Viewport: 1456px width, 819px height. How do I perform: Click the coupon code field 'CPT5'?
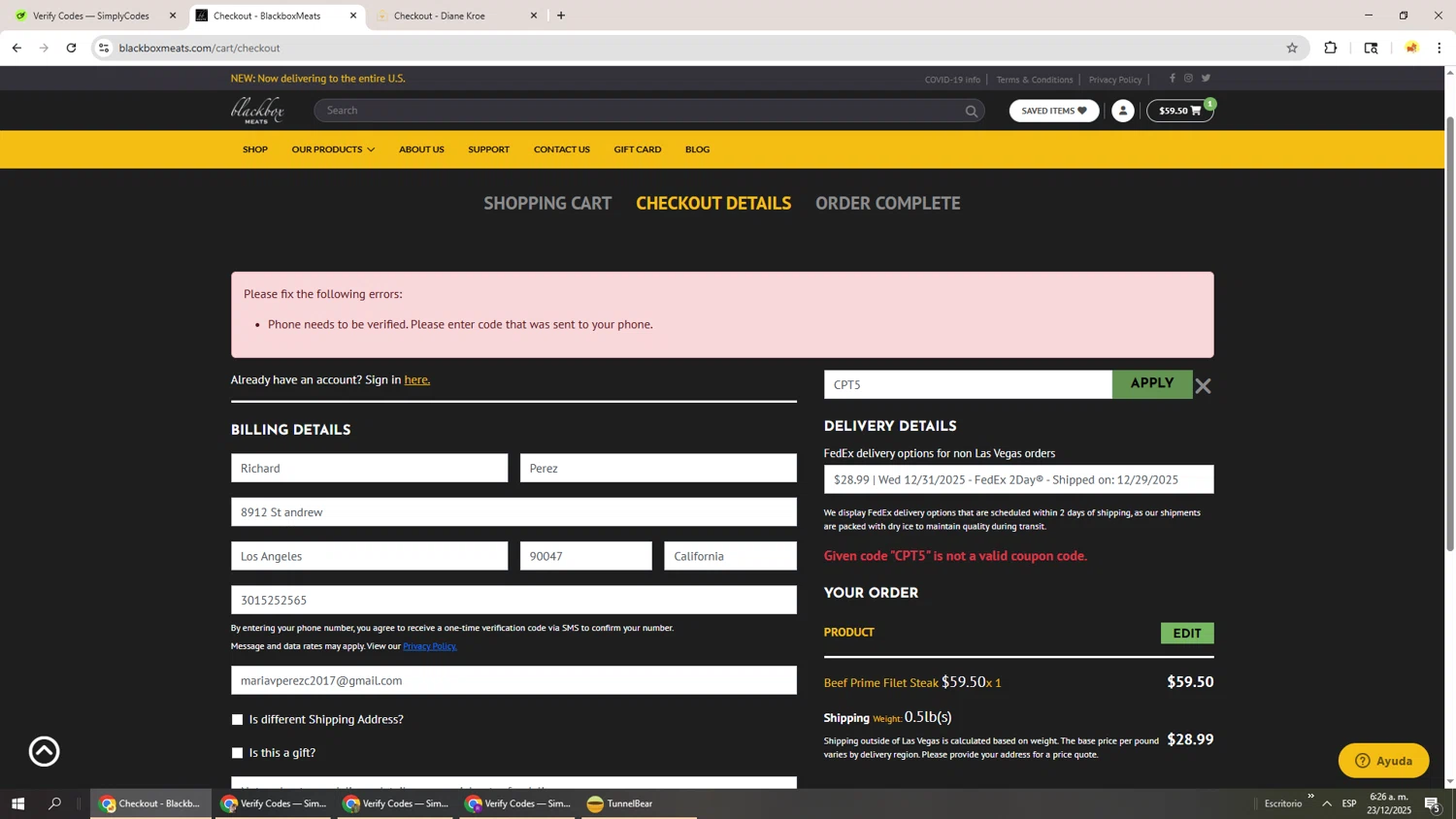click(968, 384)
